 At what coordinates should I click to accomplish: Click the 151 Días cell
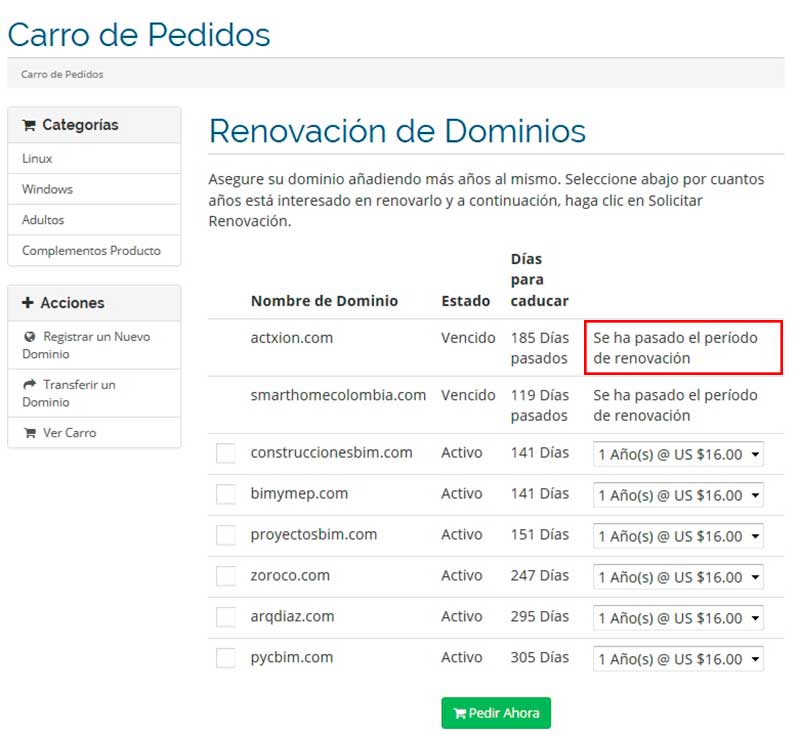click(540, 534)
